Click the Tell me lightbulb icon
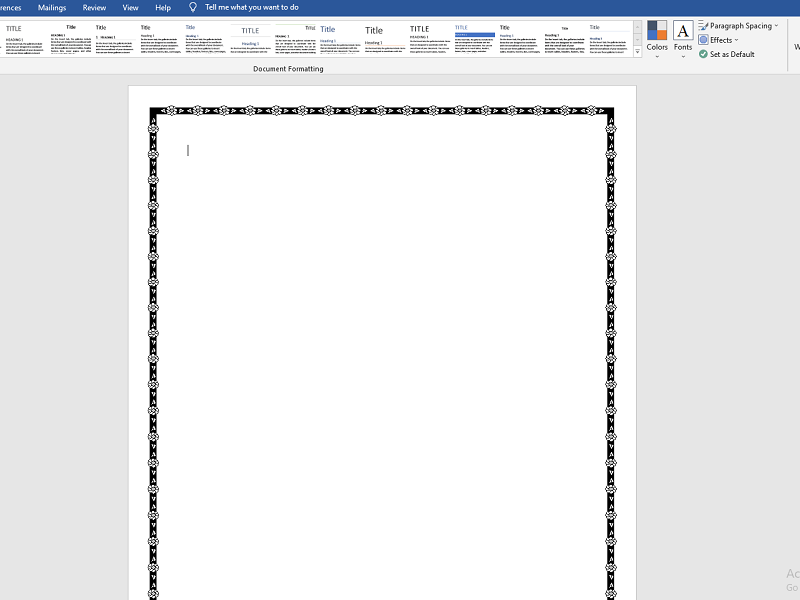 193,7
